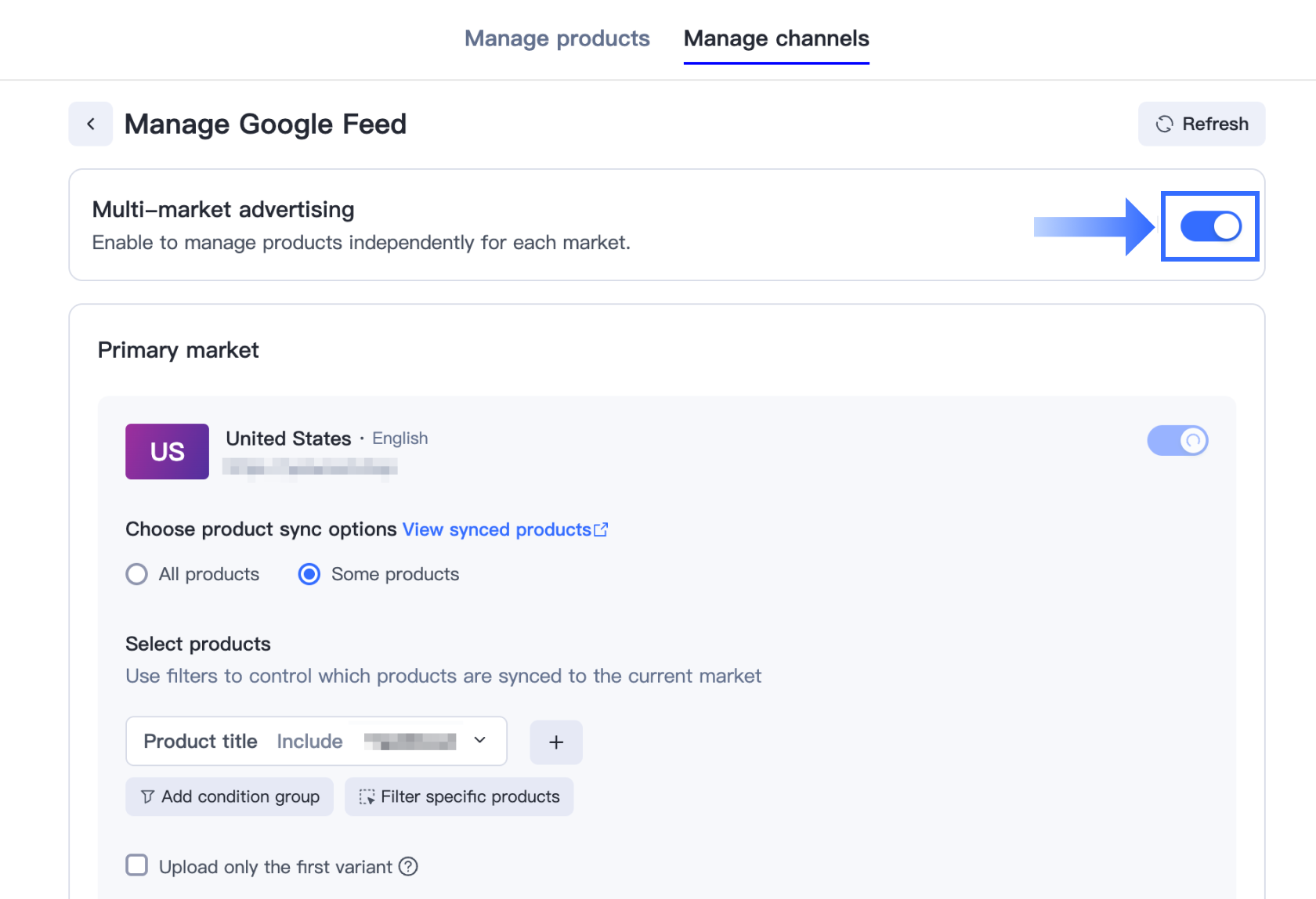Click the dotted selection icon for filtering
Image resolution: width=1316 pixels, height=899 pixels.
(x=367, y=796)
